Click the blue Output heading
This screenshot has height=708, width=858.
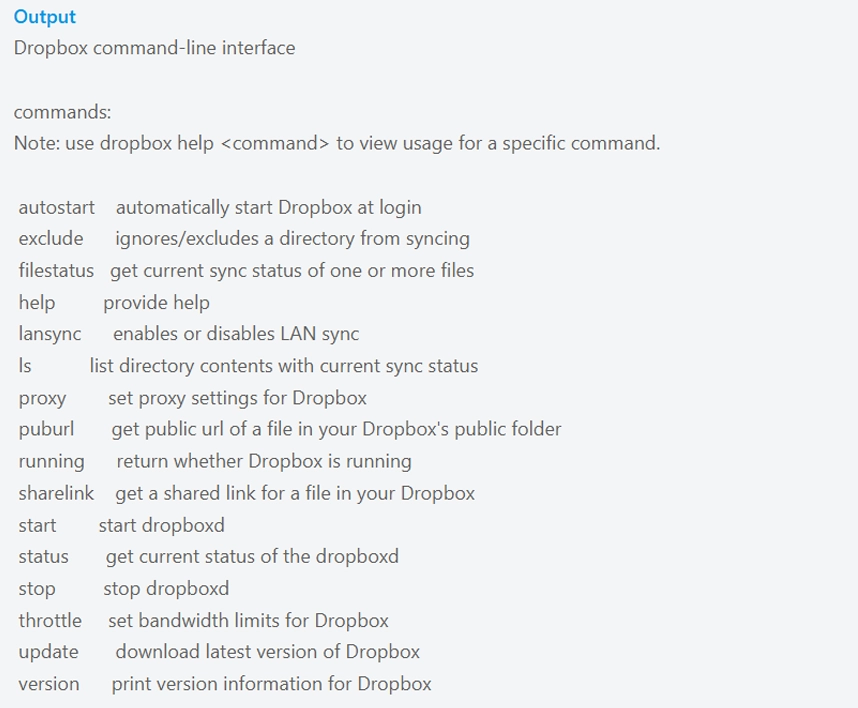45,17
